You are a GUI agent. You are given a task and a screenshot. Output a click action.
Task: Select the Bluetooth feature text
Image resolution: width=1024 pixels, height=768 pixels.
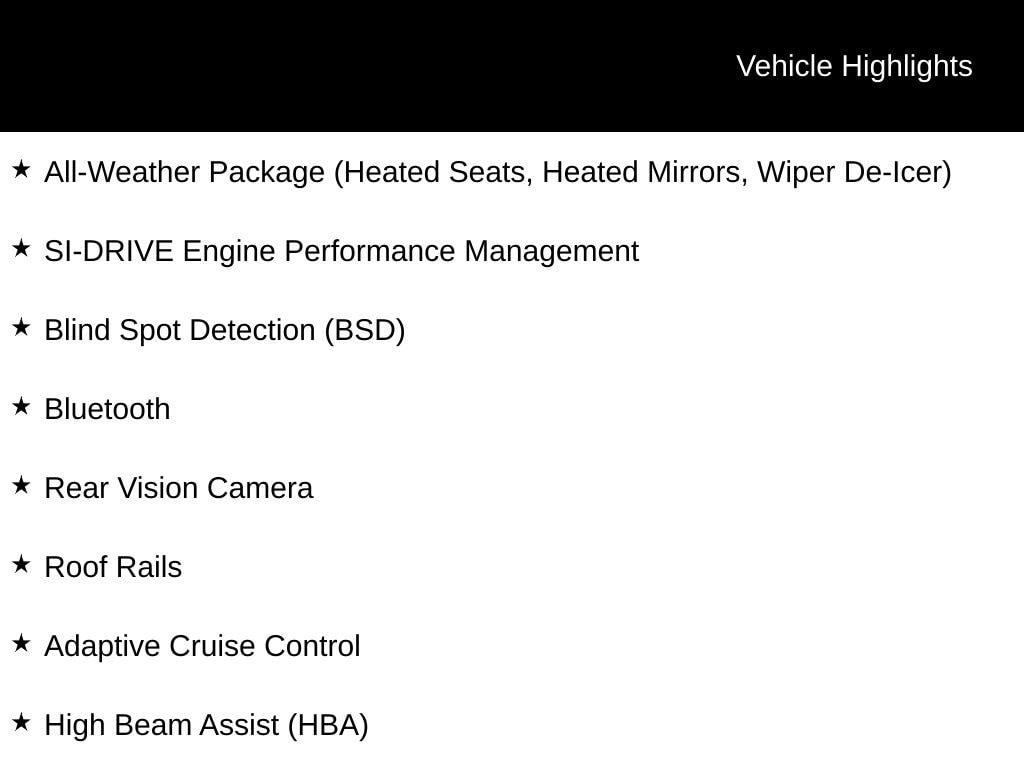pos(107,409)
